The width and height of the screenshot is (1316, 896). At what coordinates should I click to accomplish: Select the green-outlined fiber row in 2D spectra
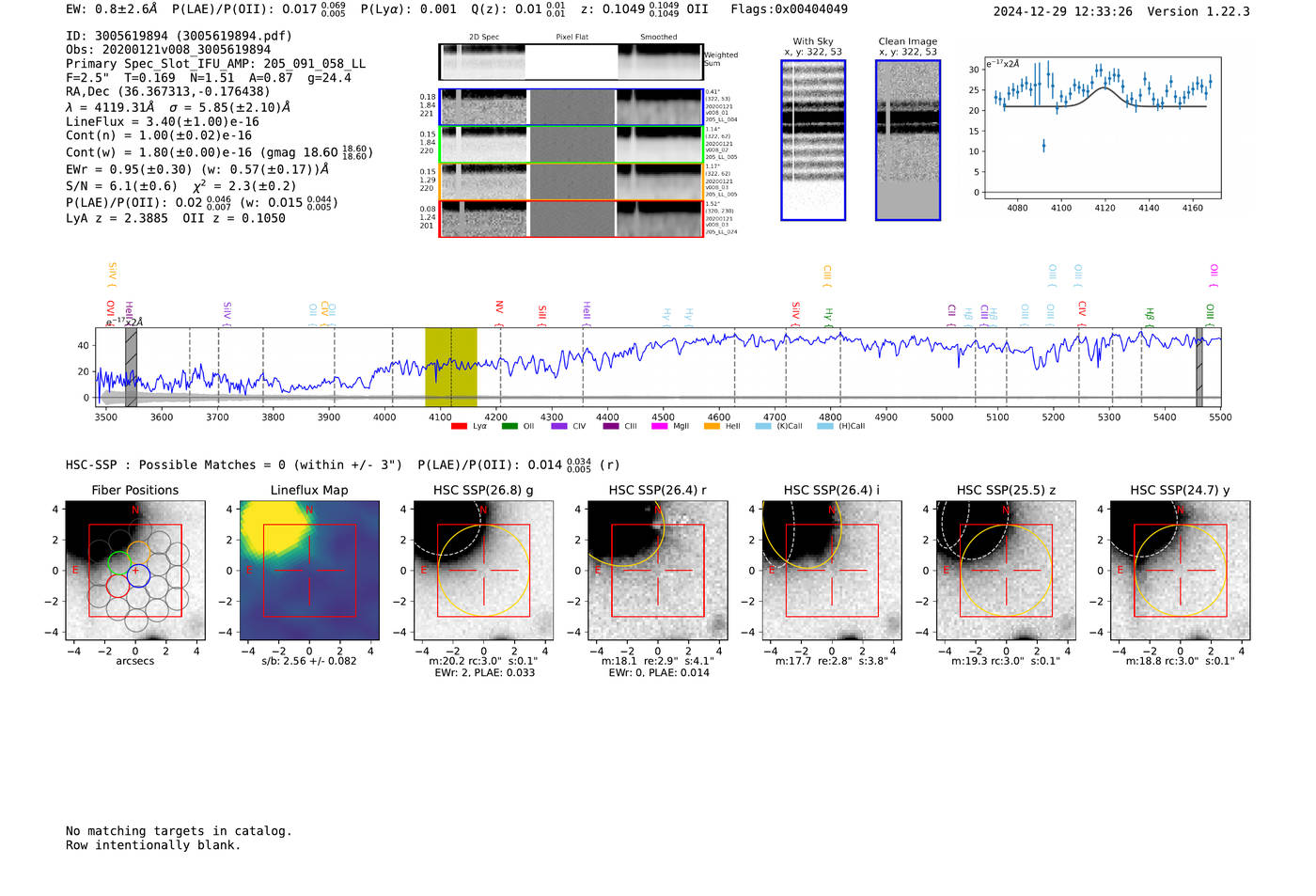(x=572, y=145)
